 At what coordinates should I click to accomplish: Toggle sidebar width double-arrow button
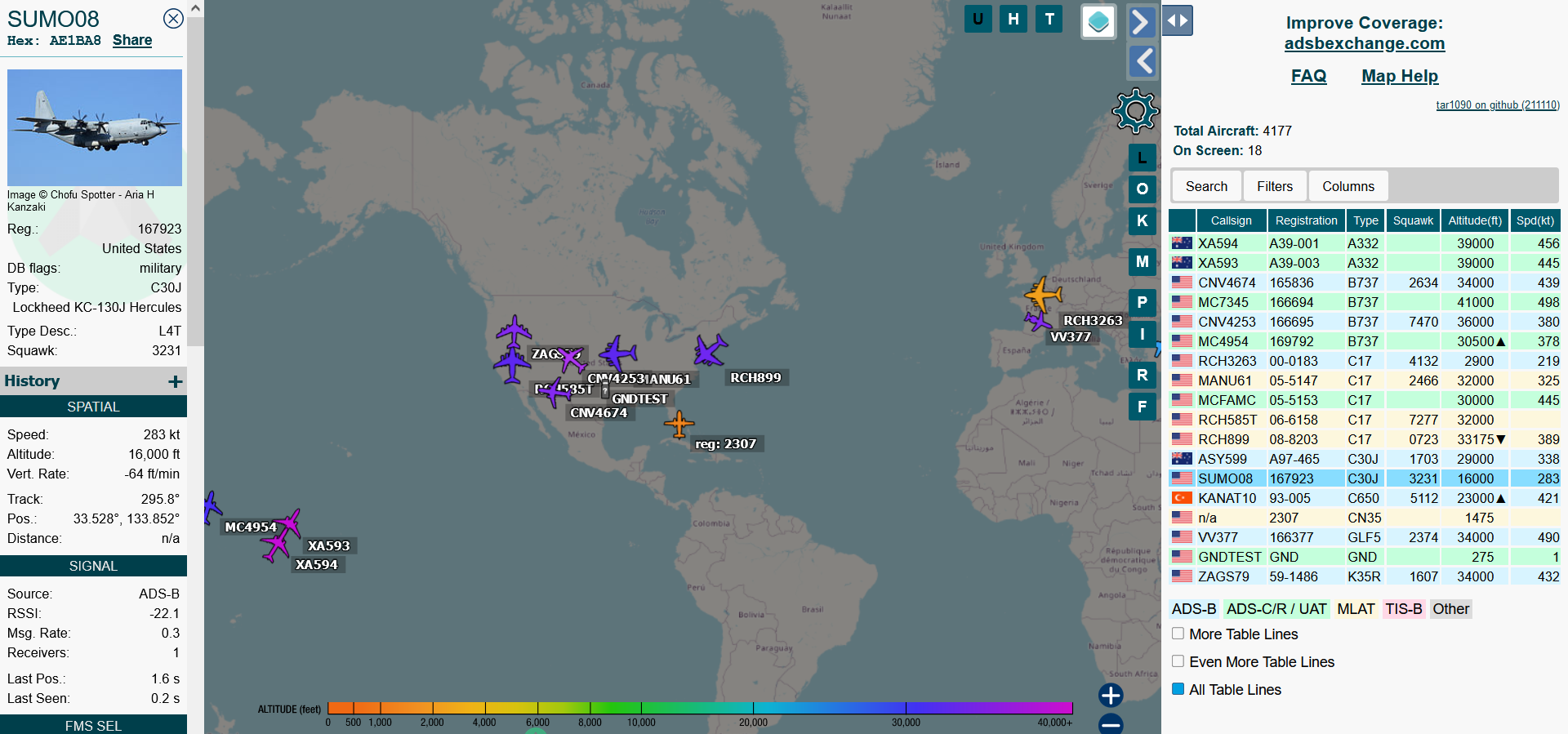coord(1178,20)
